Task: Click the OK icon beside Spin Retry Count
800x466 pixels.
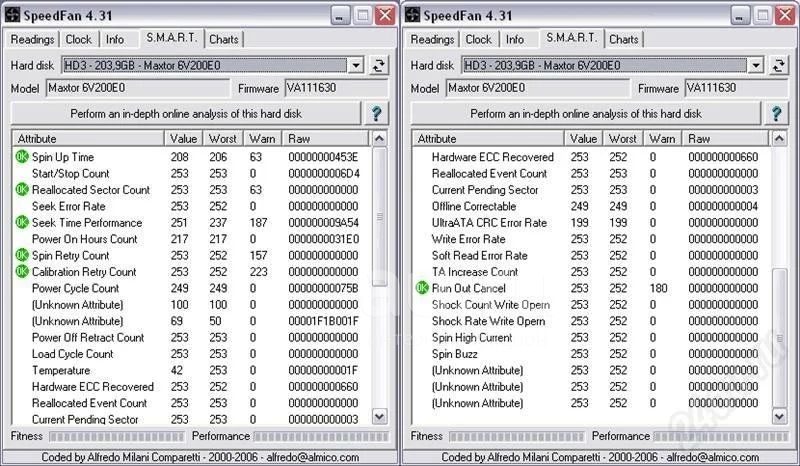Action: pos(22,255)
